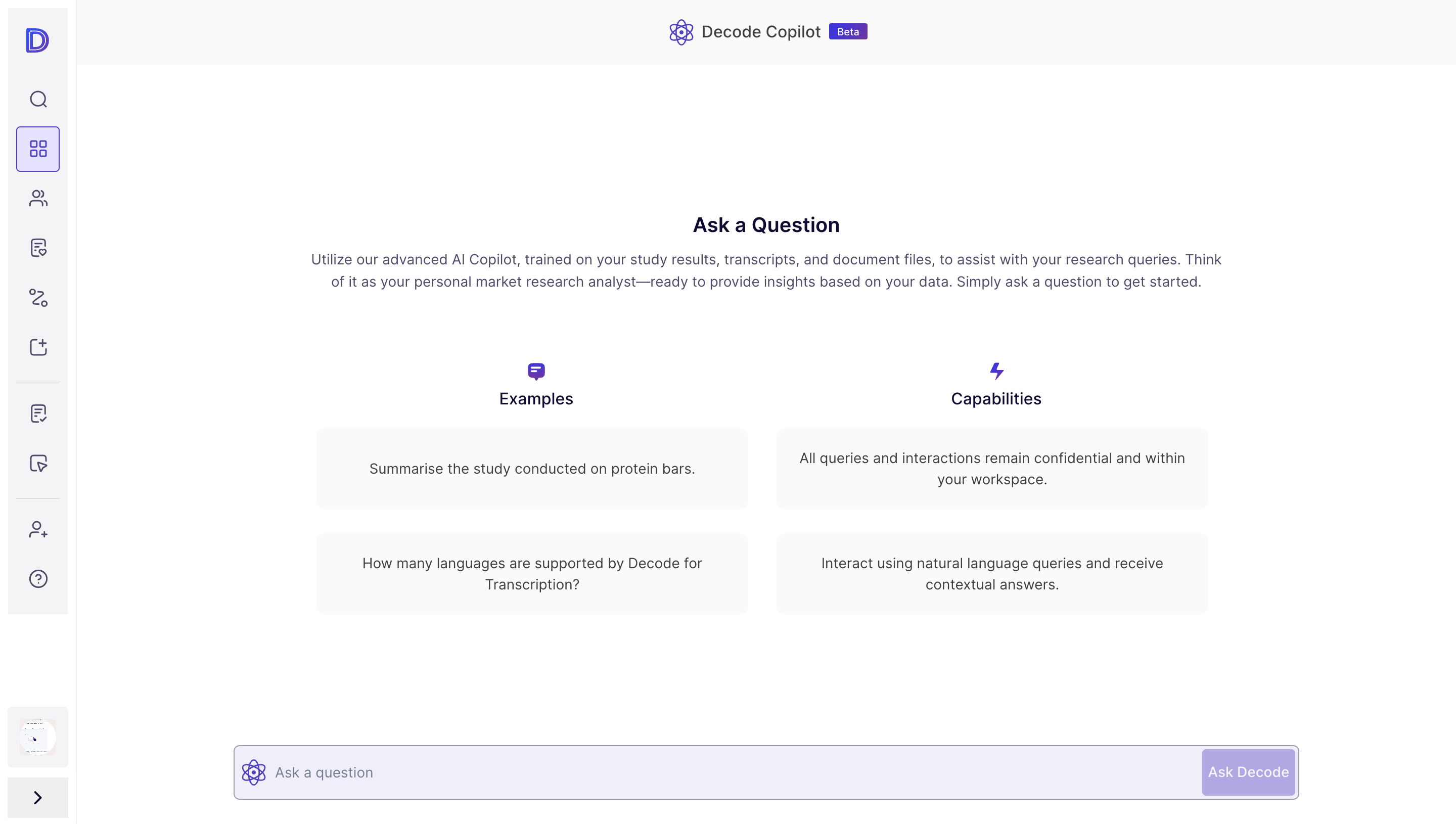The width and height of the screenshot is (1456, 824).
Task: Click the 'Utilize our advanced AI Copilot' description
Action: [x=765, y=270]
